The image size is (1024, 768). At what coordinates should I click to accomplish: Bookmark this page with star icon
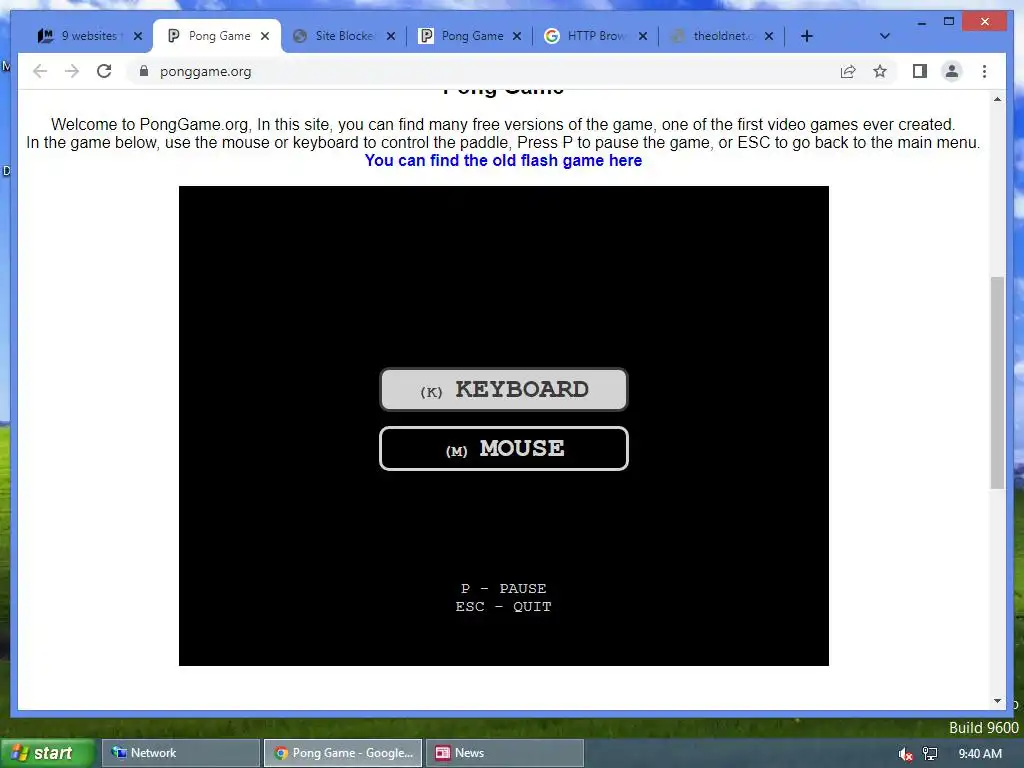pyautogui.click(x=880, y=71)
